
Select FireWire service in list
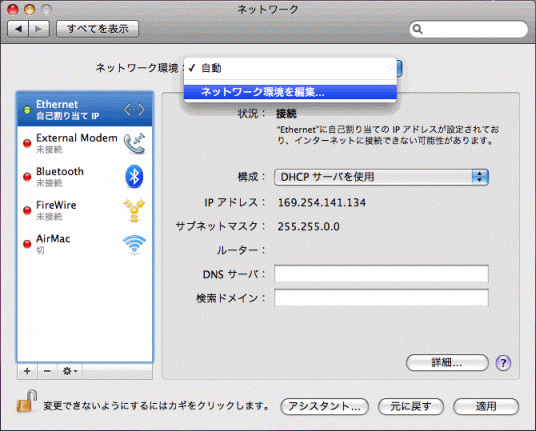(85, 210)
